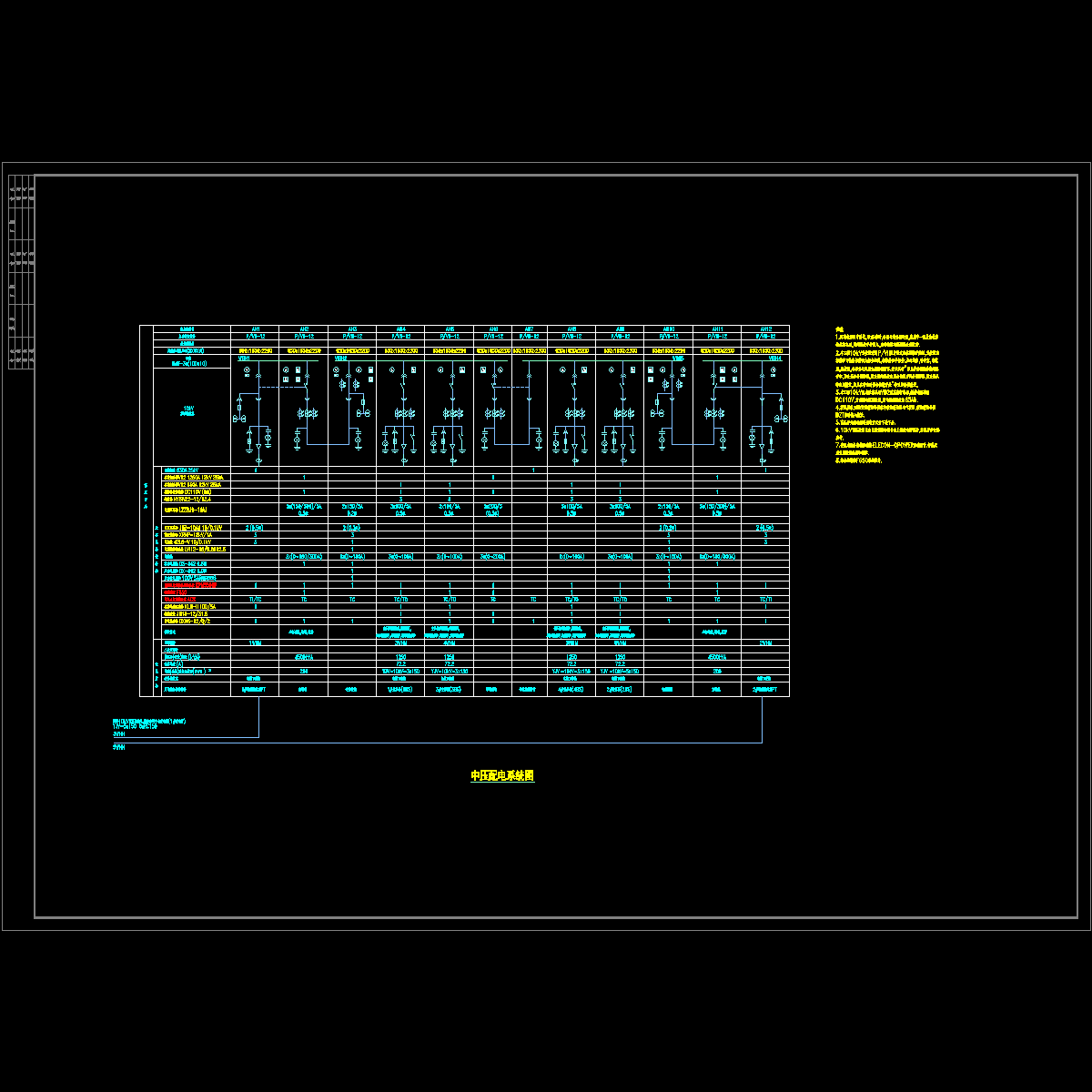Image resolution: width=1092 pixels, height=1092 pixels.
Task: Click the 4500kVA capacity cell under AH2
Action: point(304,656)
